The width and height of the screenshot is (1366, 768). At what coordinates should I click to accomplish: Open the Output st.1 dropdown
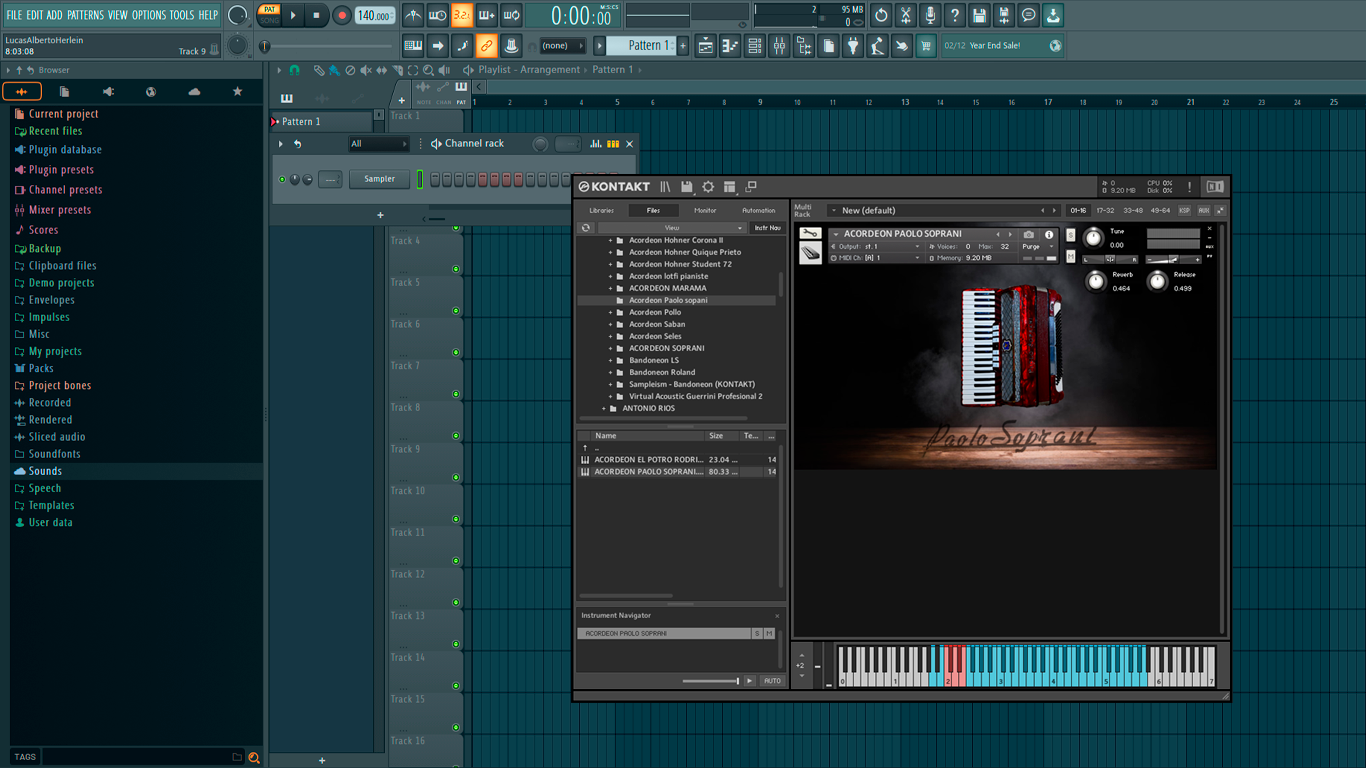pyautogui.click(x=876, y=246)
